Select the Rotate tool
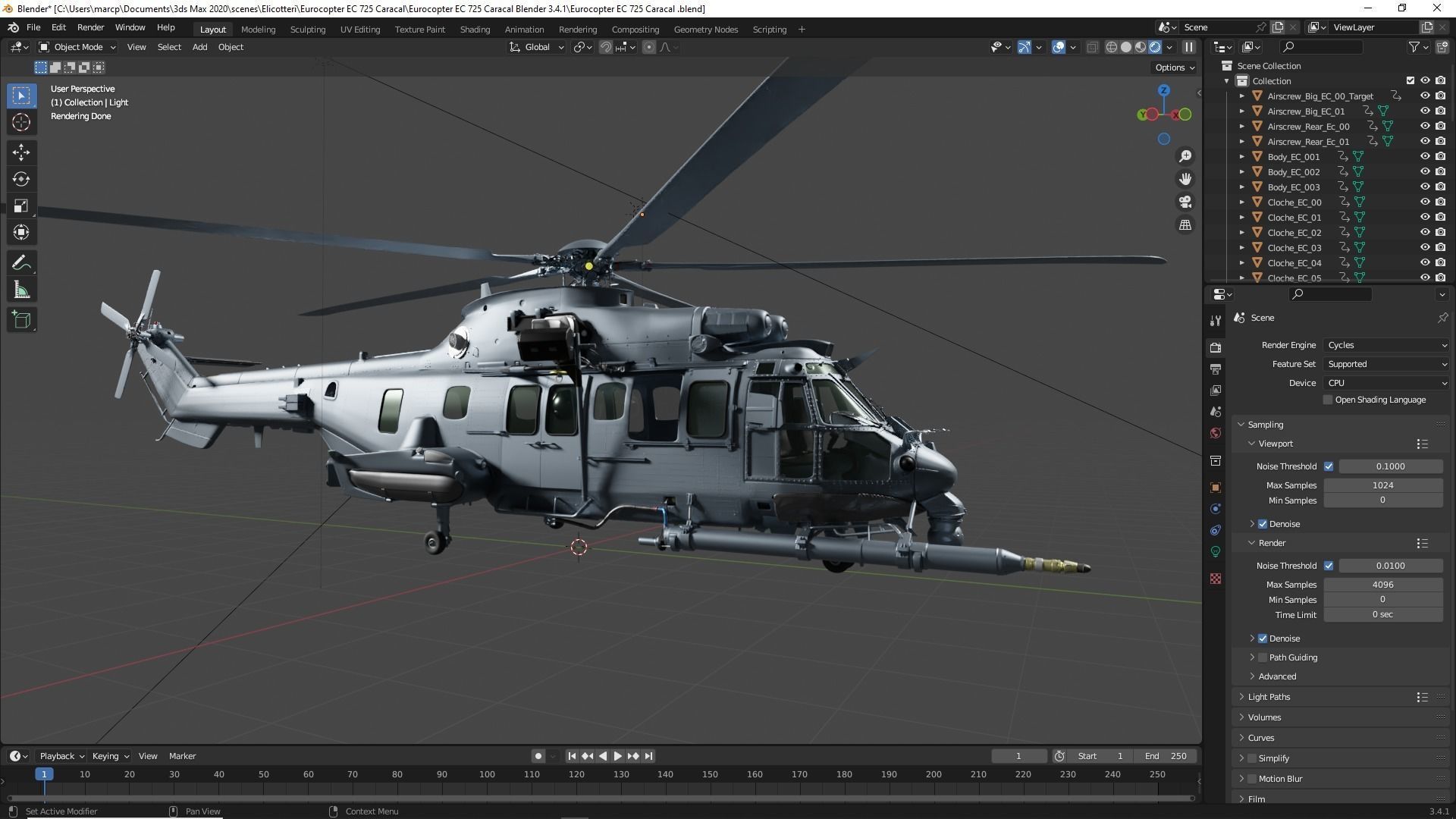 21,179
